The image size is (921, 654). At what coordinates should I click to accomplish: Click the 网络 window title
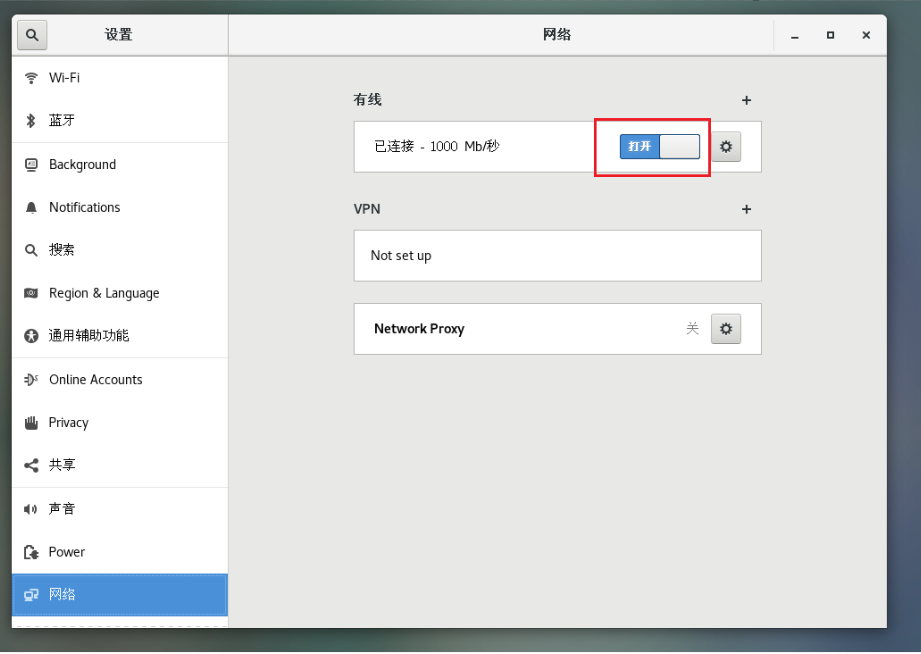[557, 35]
